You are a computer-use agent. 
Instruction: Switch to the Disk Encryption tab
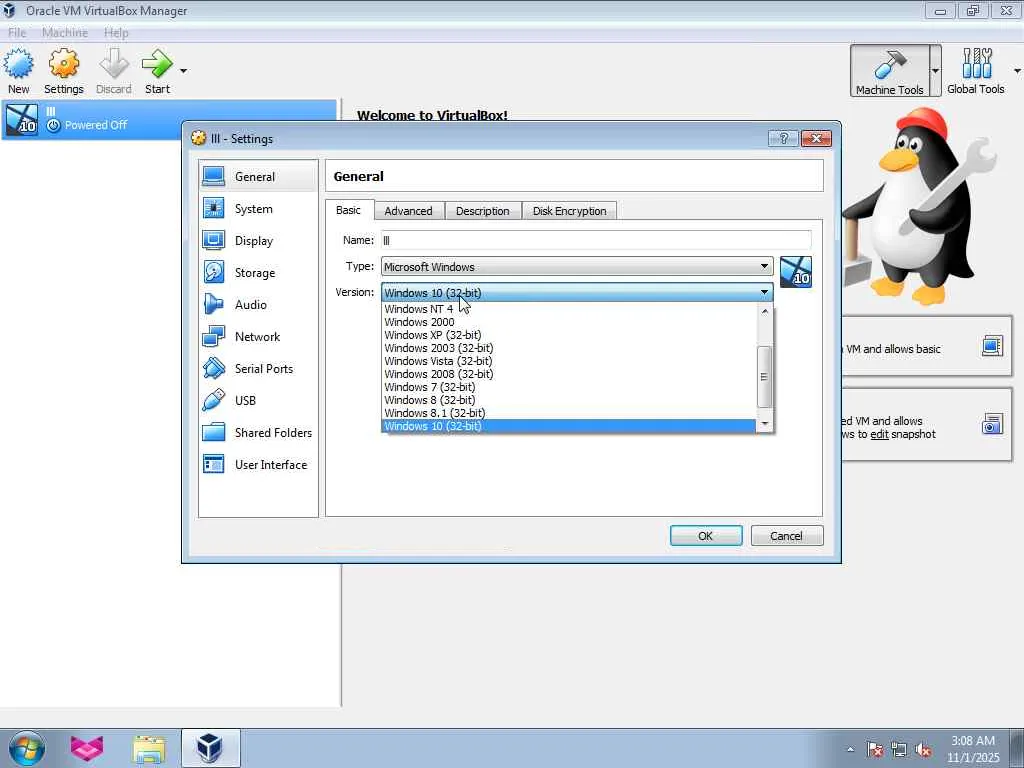click(x=569, y=211)
